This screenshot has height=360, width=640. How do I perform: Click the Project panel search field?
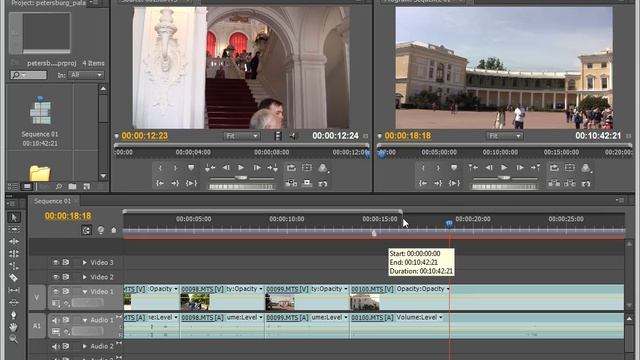[28, 75]
